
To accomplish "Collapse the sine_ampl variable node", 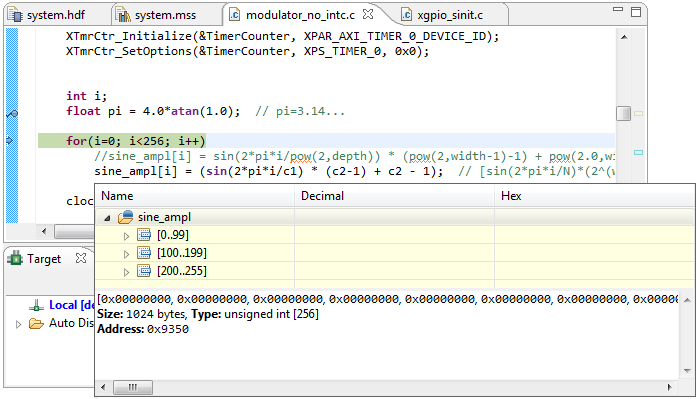I will pos(107,218).
